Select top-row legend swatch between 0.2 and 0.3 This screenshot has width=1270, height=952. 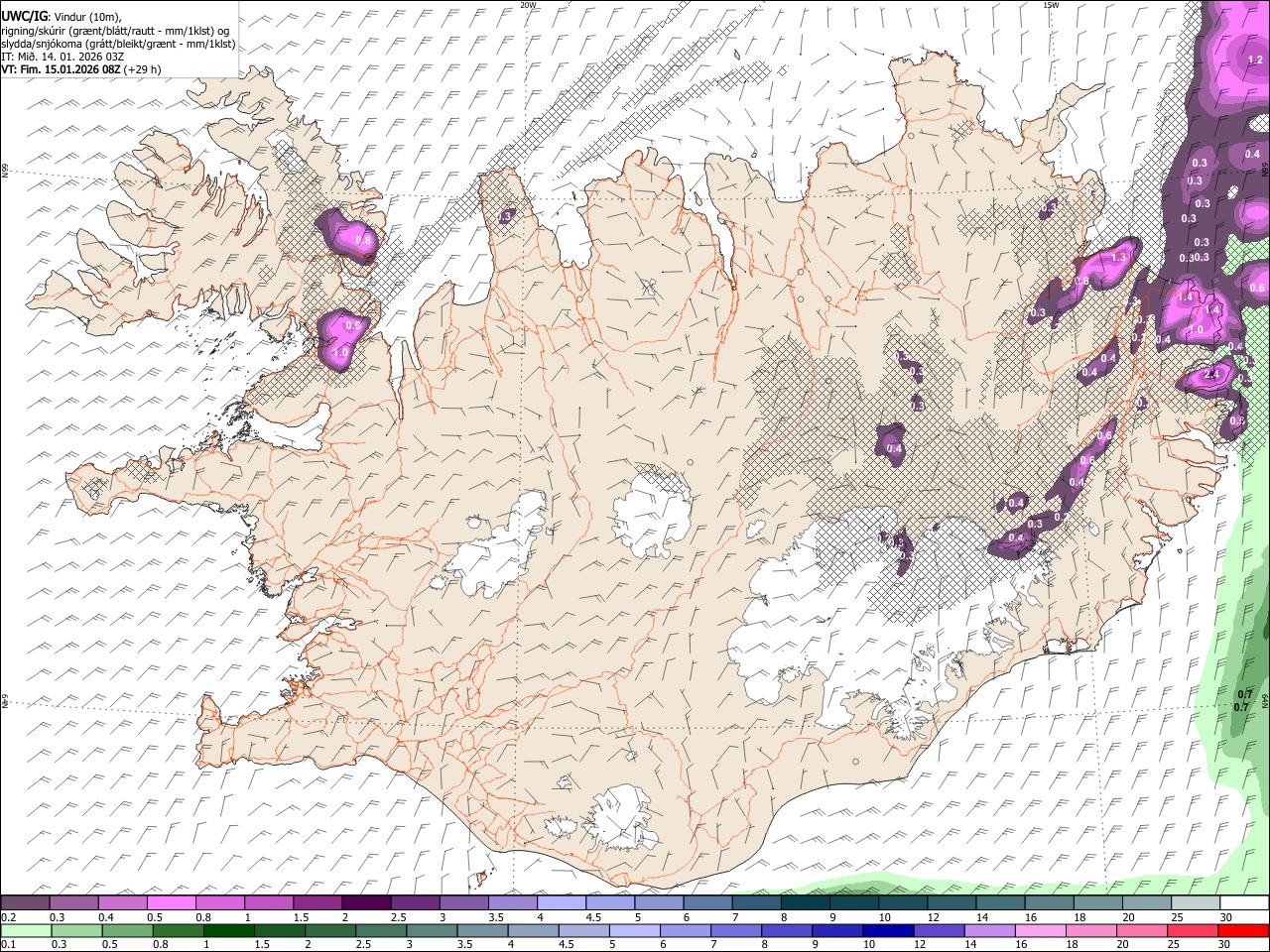pyautogui.click(x=26, y=902)
